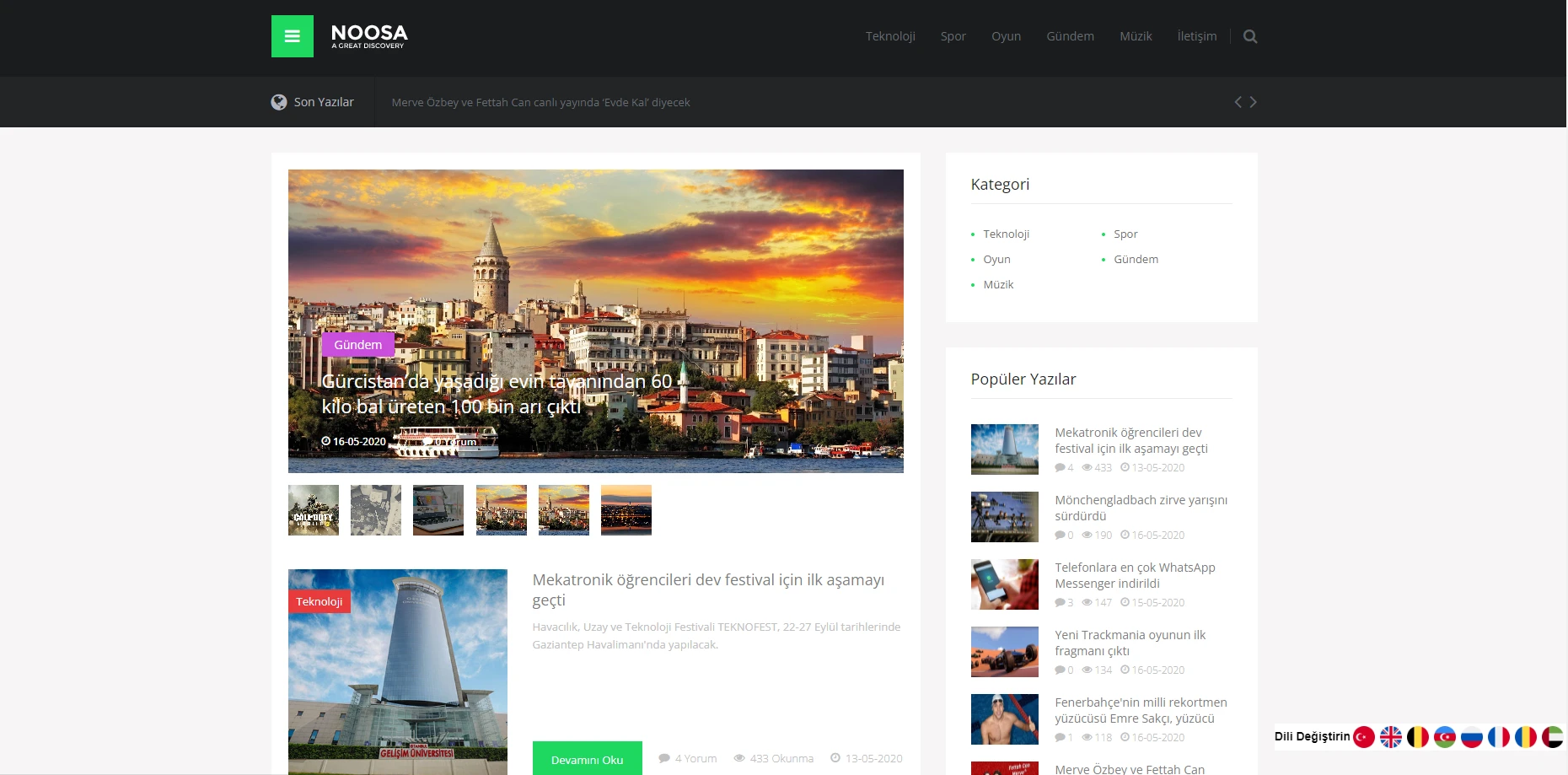Open Teknoloji in top navigation
1568x775 pixels.
[890, 36]
